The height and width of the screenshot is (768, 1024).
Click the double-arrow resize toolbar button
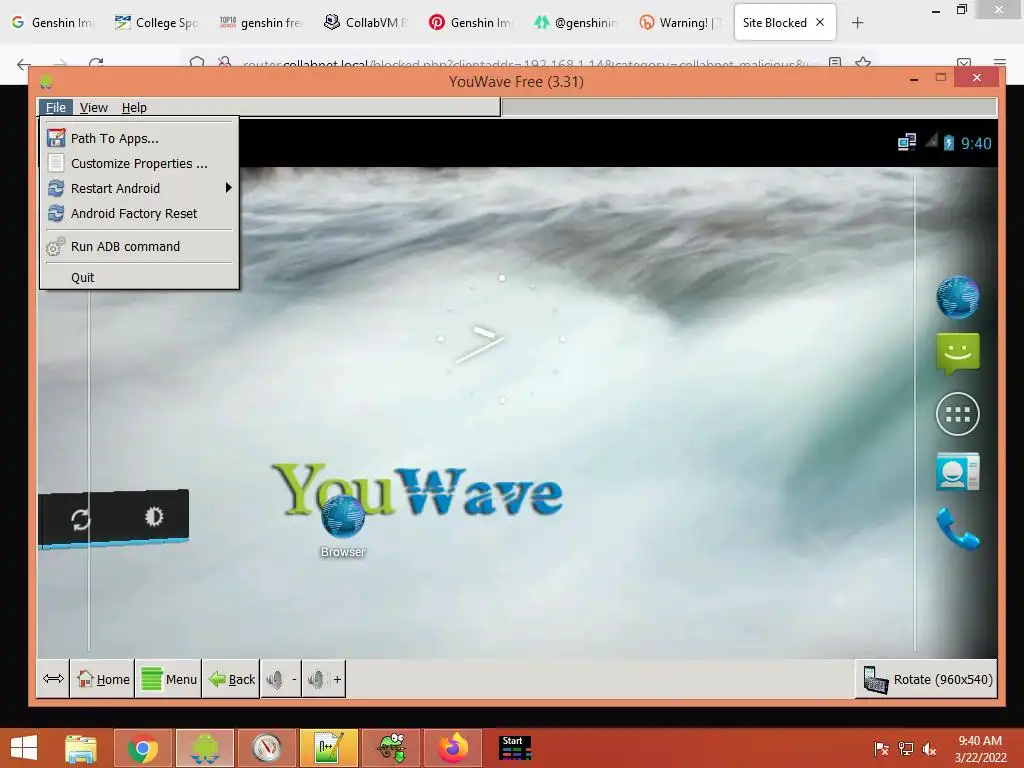(53, 679)
